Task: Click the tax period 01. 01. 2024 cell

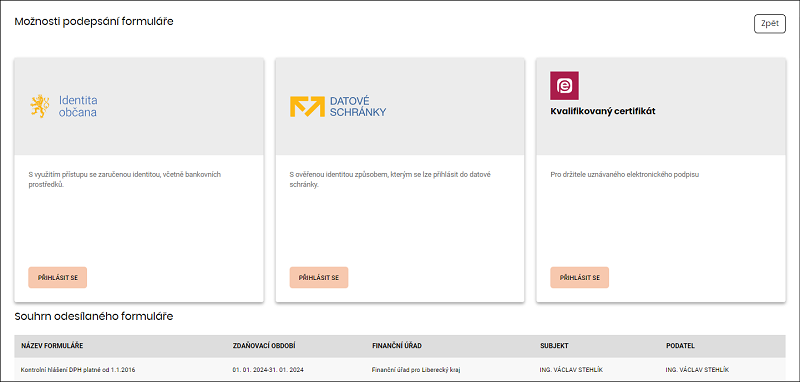Action: [x=268, y=369]
